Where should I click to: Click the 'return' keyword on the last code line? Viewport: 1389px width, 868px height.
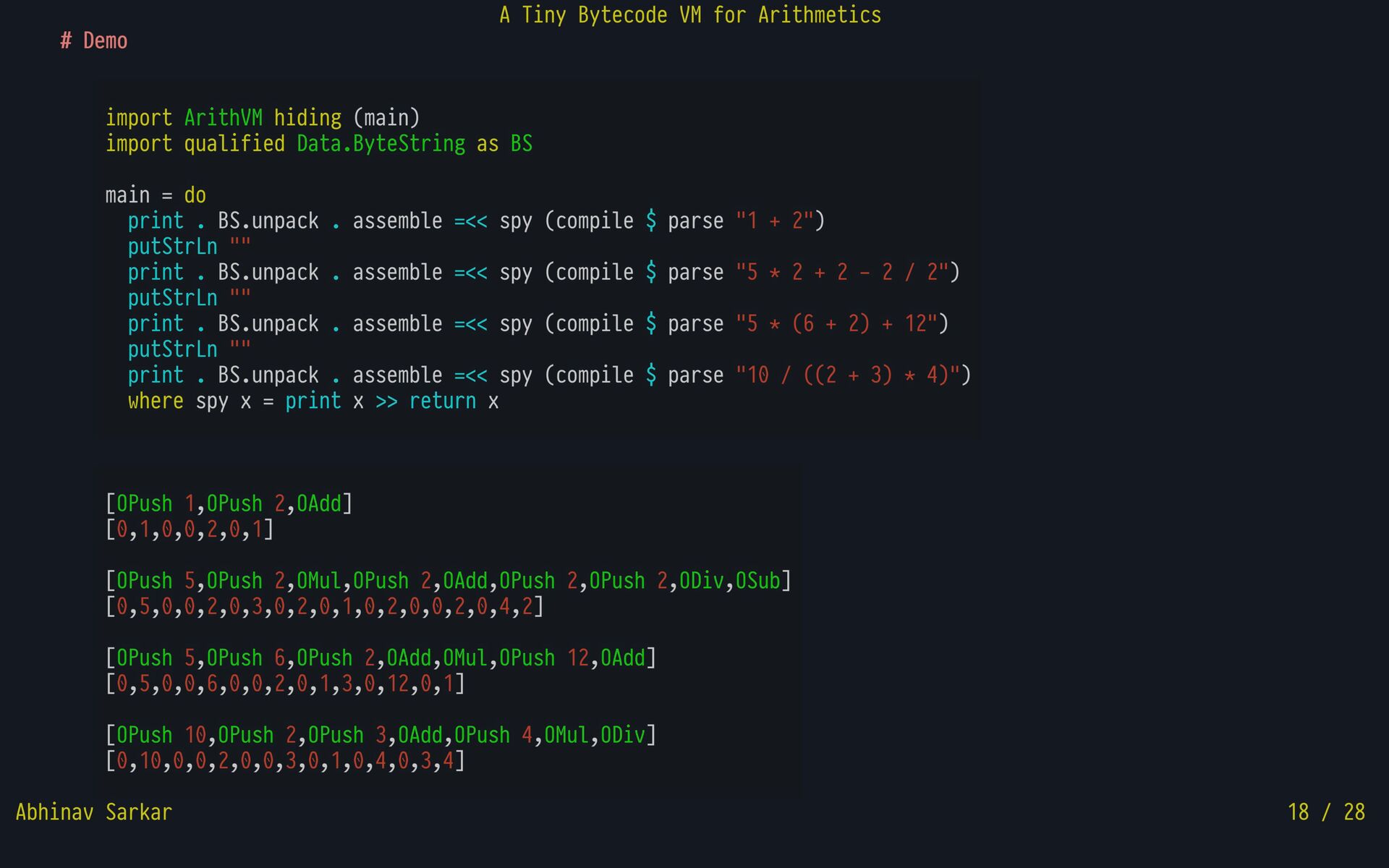pos(443,401)
